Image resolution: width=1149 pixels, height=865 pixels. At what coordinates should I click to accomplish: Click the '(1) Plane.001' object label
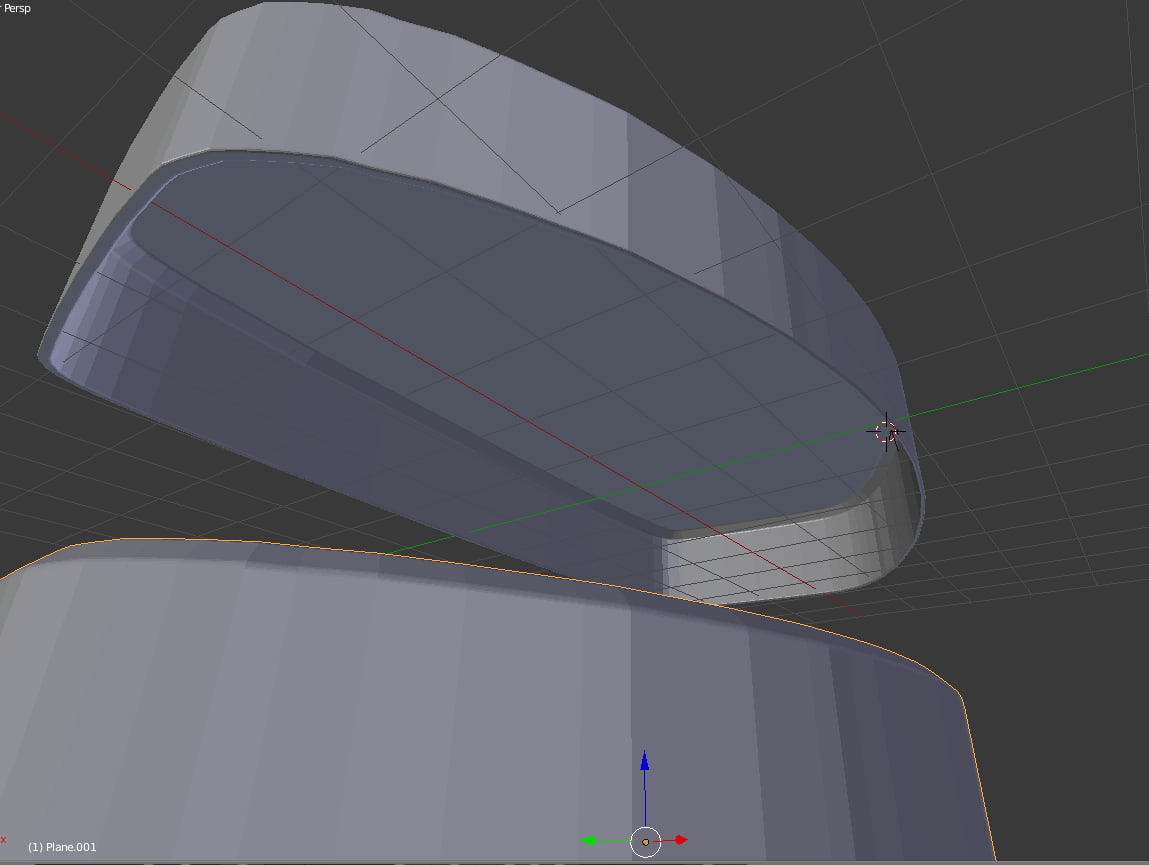click(x=62, y=847)
